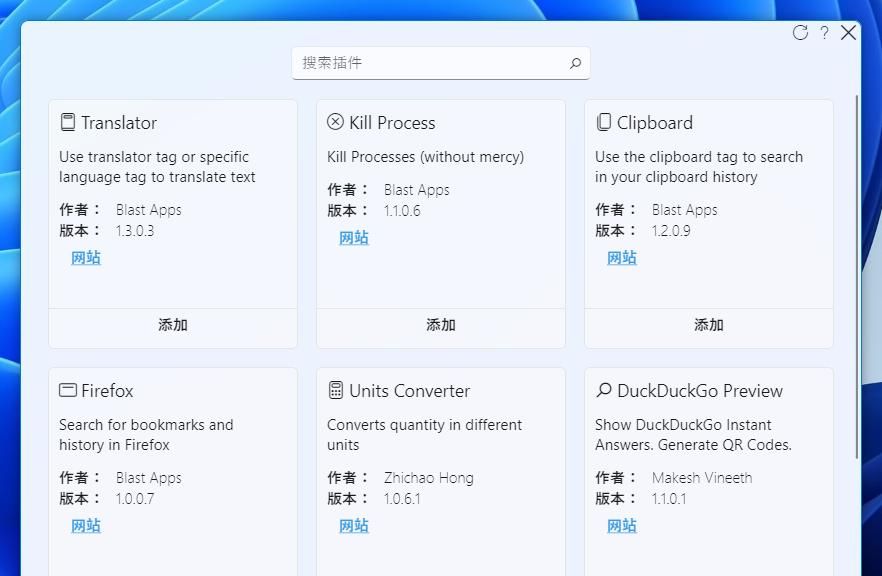This screenshot has height=576, width=882.
Task: Click the Firefox plugin icon
Action: point(67,390)
